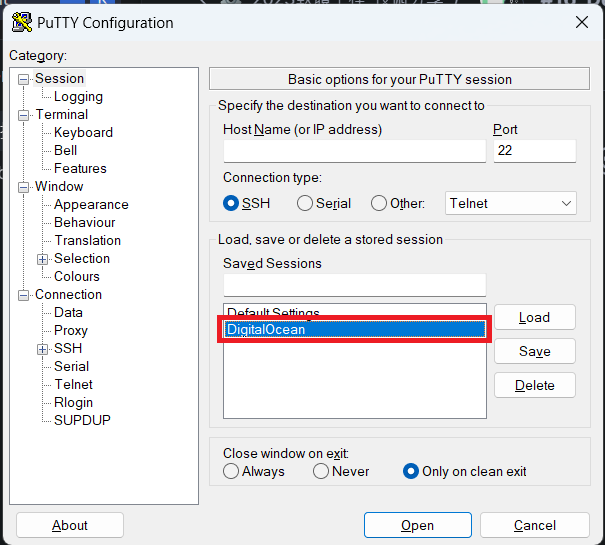Open the Telnet protocol dropdown
Screen dimensions: 605x545
click(x=511, y=203)
